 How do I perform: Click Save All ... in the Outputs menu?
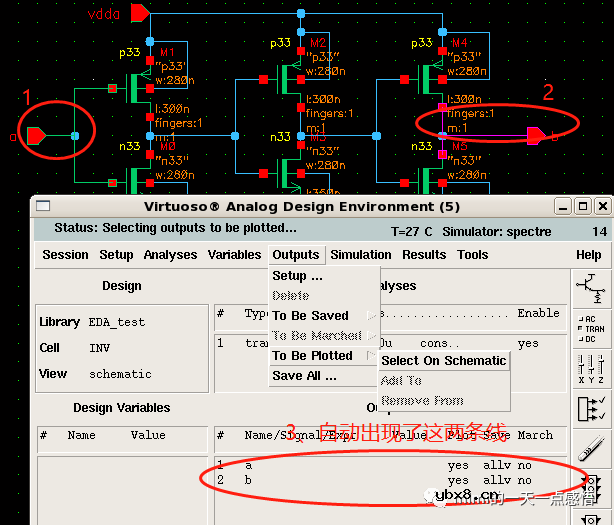click(x=304, y=376)
